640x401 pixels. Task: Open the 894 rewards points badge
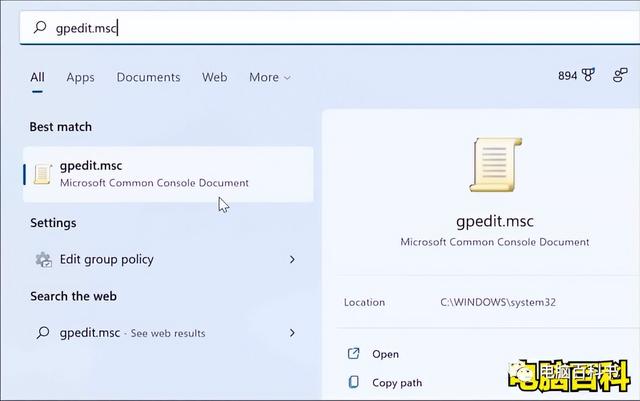point(576,76)
